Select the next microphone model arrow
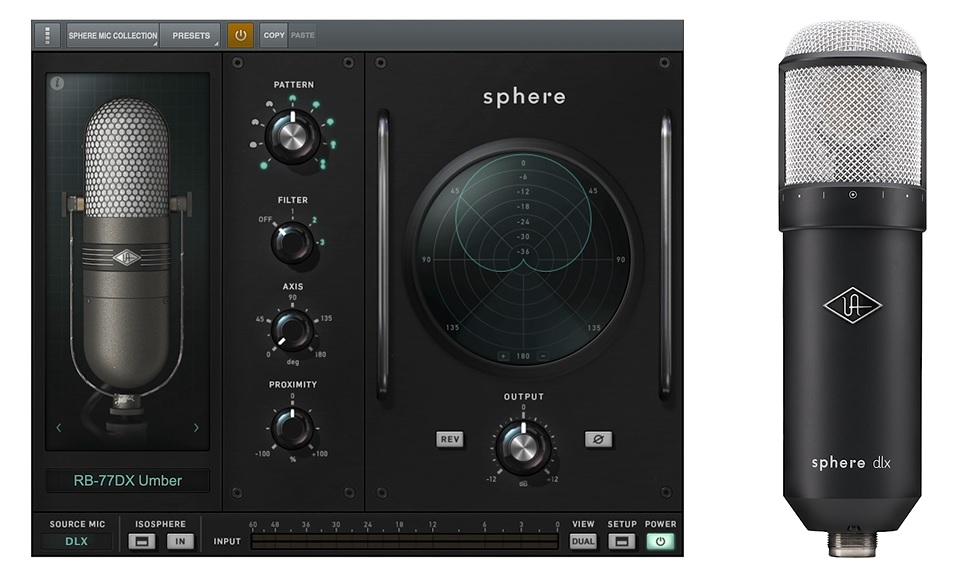 click(x=196, y=428)
